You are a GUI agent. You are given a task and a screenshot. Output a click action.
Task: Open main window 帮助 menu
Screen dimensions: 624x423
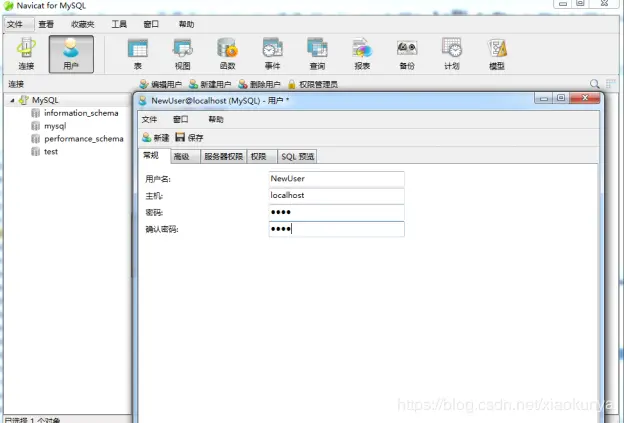(186, 24)
